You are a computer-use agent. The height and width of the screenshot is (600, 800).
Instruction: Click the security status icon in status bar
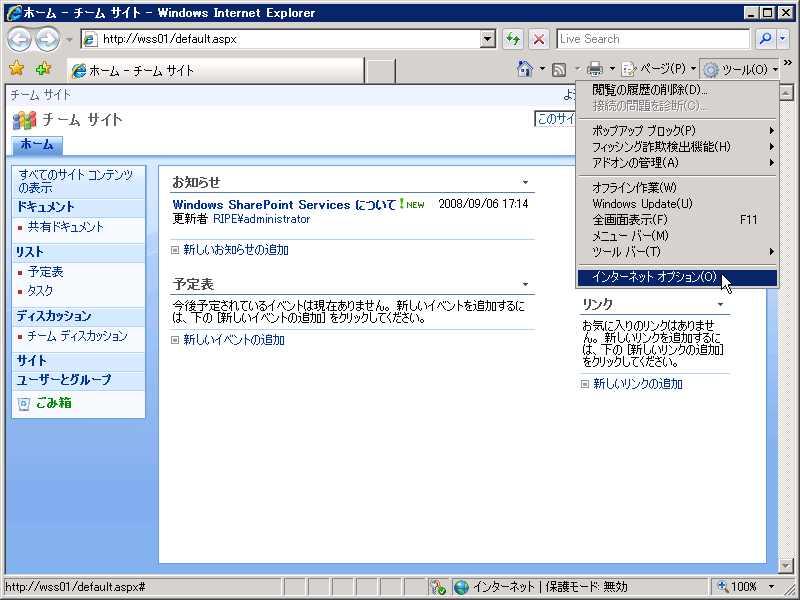tap(437, 587)
